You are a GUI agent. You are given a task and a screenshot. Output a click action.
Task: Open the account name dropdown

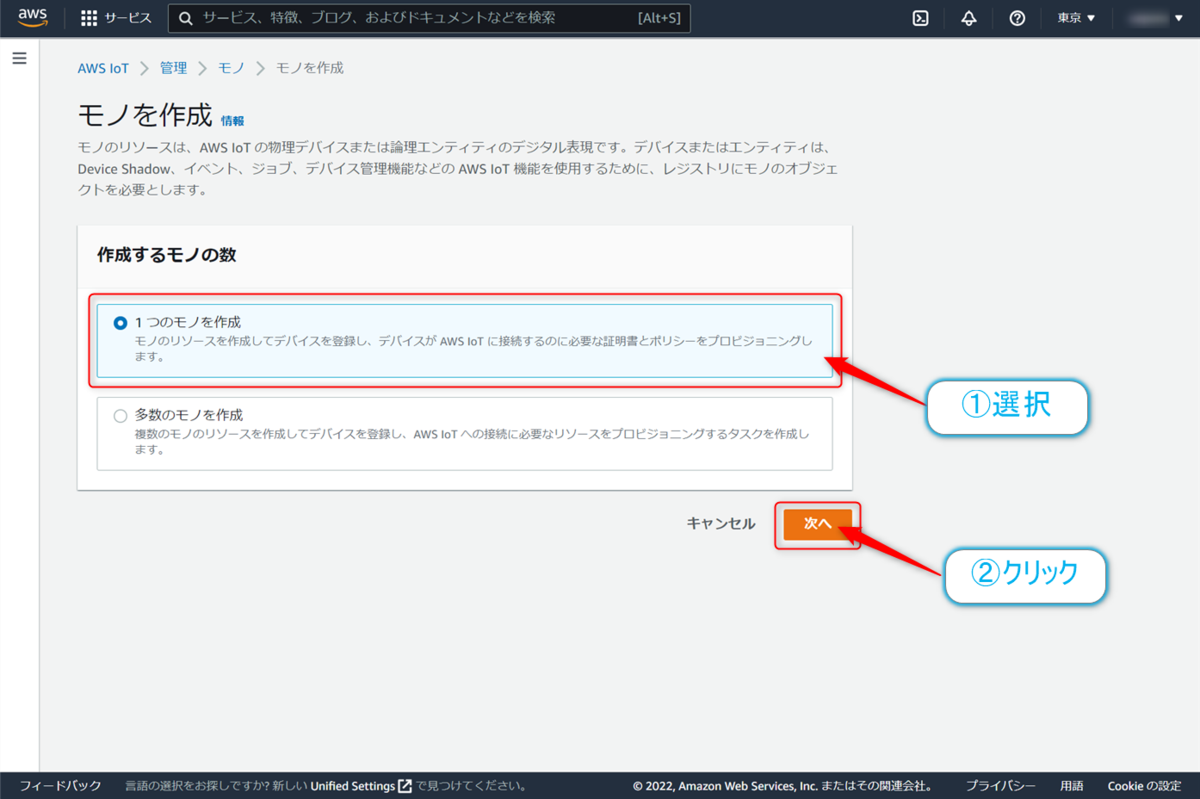pos(1157,18)
